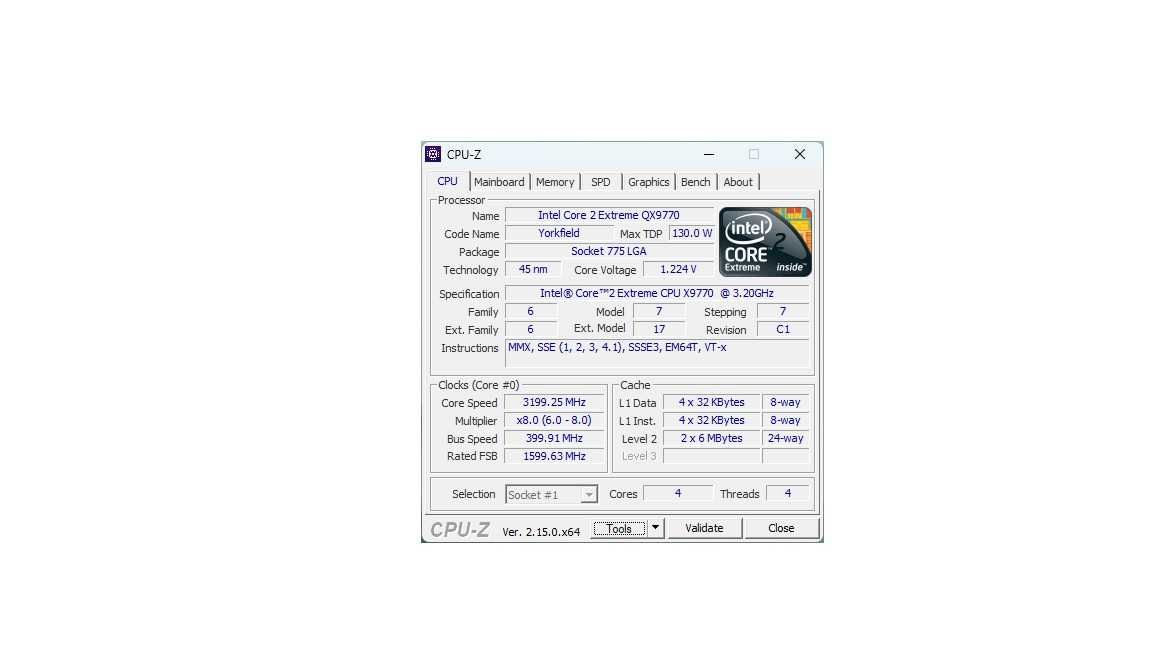Screen dimensions: 1152x648
Task: Click the Tools button
Action: (x=619, y=528)
